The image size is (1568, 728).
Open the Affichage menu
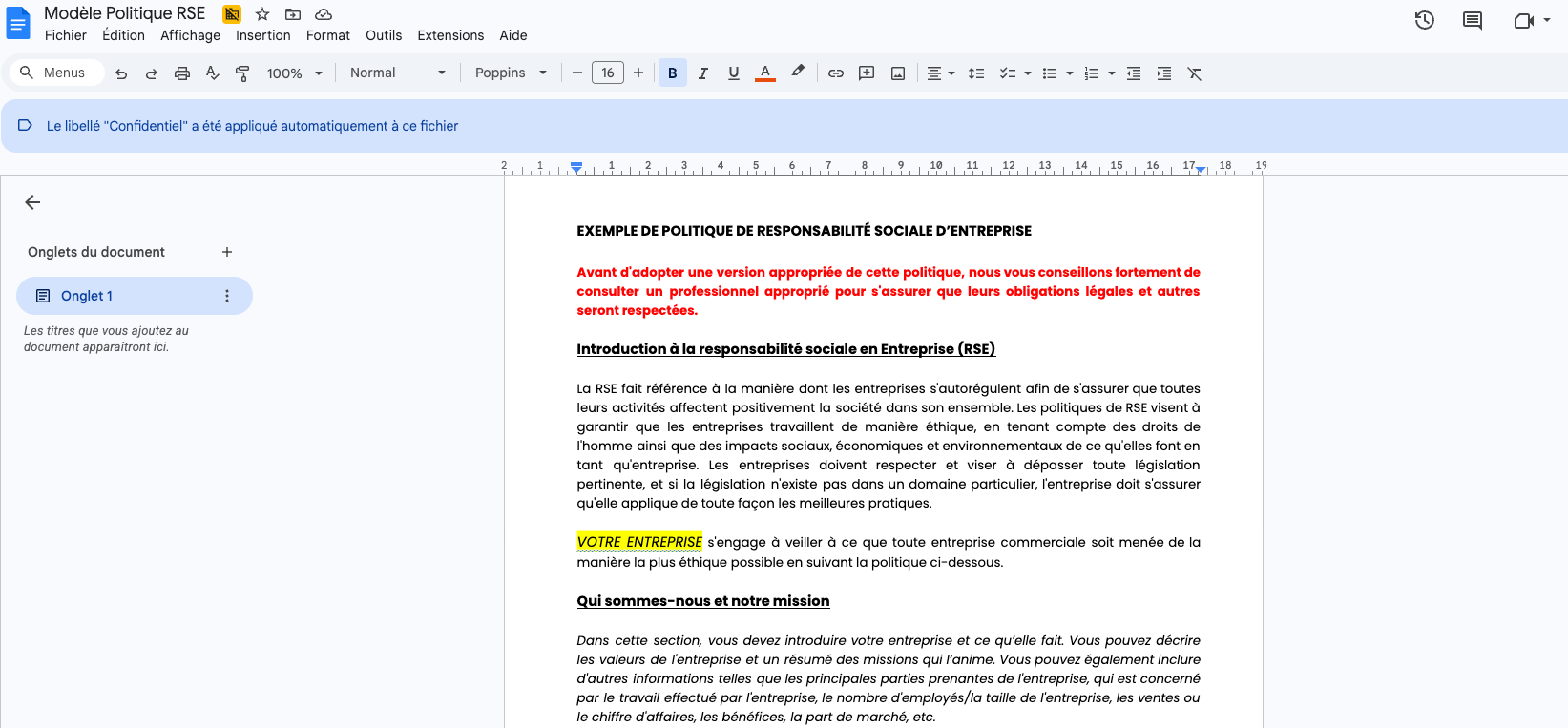pyautogui.click(x=190, y=35)
